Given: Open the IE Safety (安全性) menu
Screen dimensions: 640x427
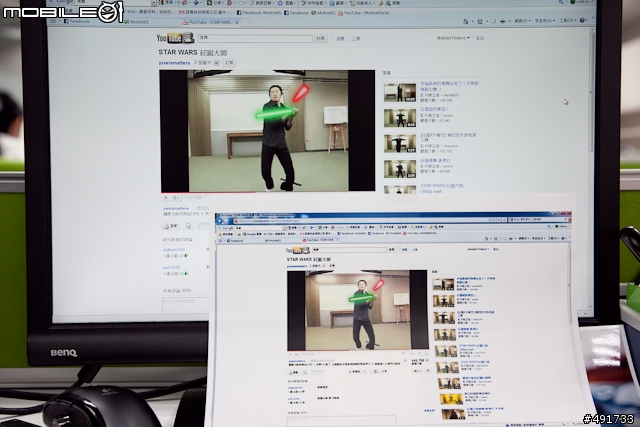Looking at the screenshot, I should click(x=545, y=20).
